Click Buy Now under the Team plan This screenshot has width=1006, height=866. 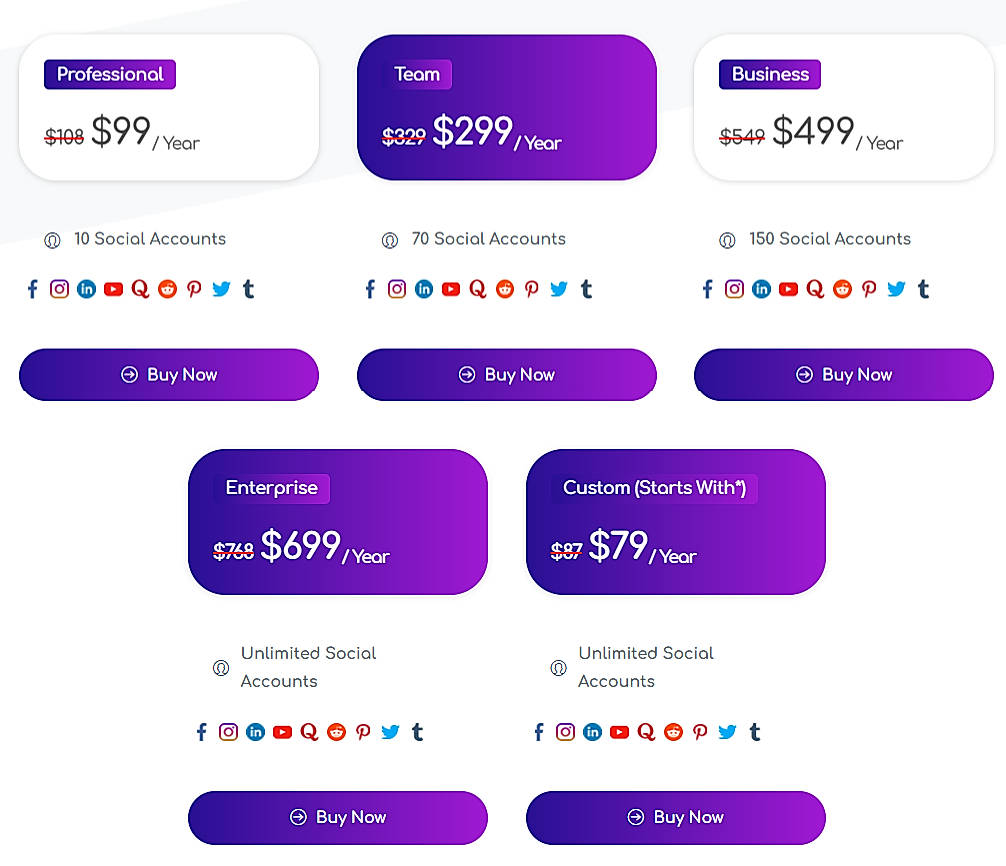click(506, 374)
